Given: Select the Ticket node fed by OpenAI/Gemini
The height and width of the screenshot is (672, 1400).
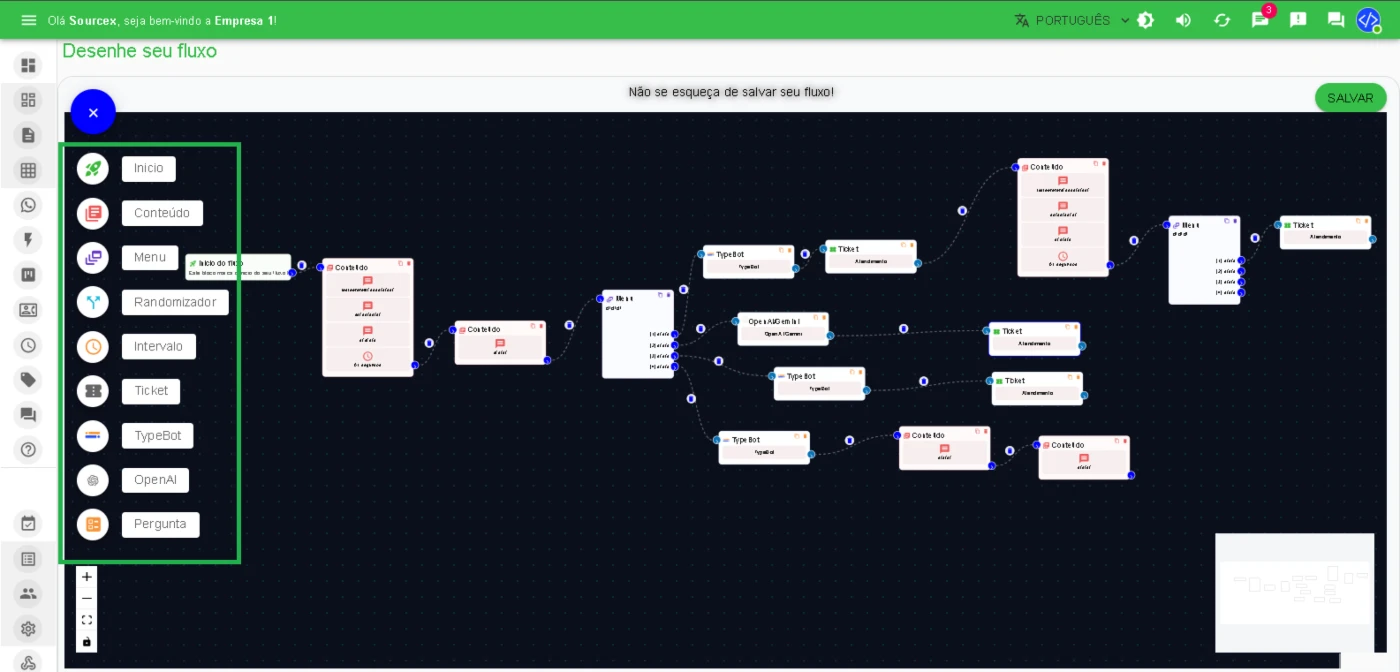Looking at the screenshot, I should (x=1035, y=338).
